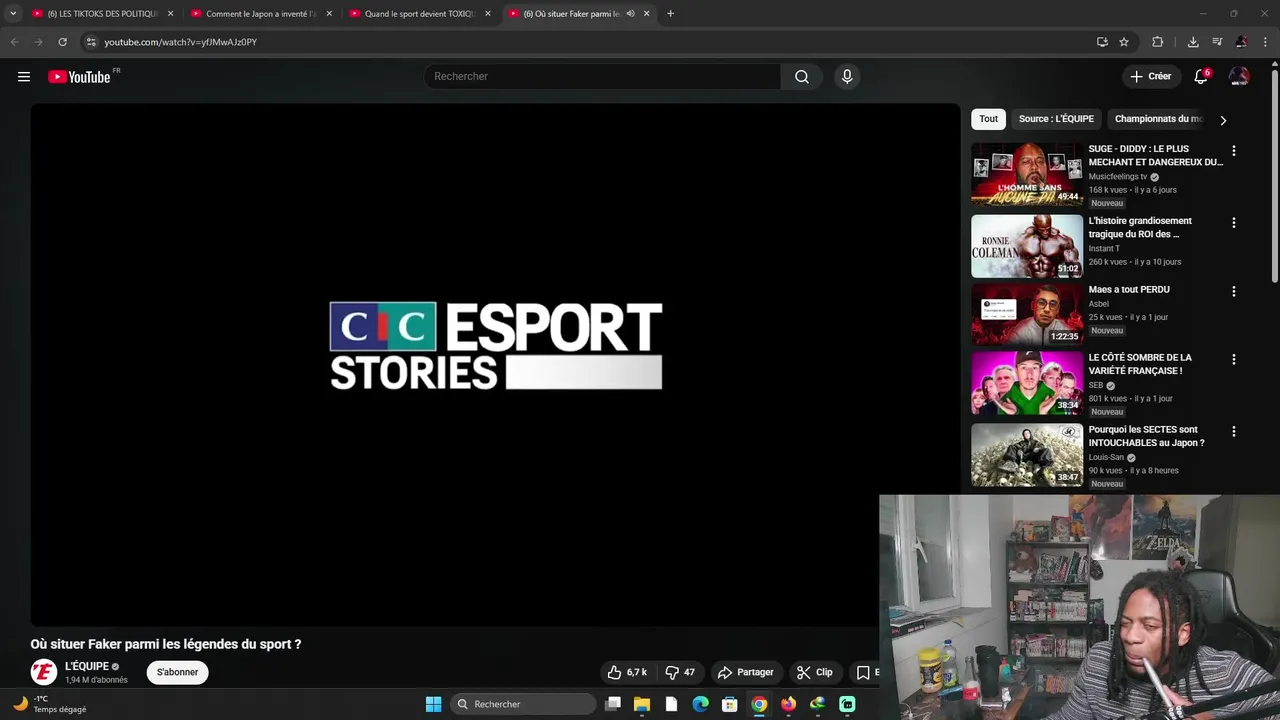Install app icon in address bar
The height and width of the screenshot is (720, 1280).
[x=1102, y=42]
